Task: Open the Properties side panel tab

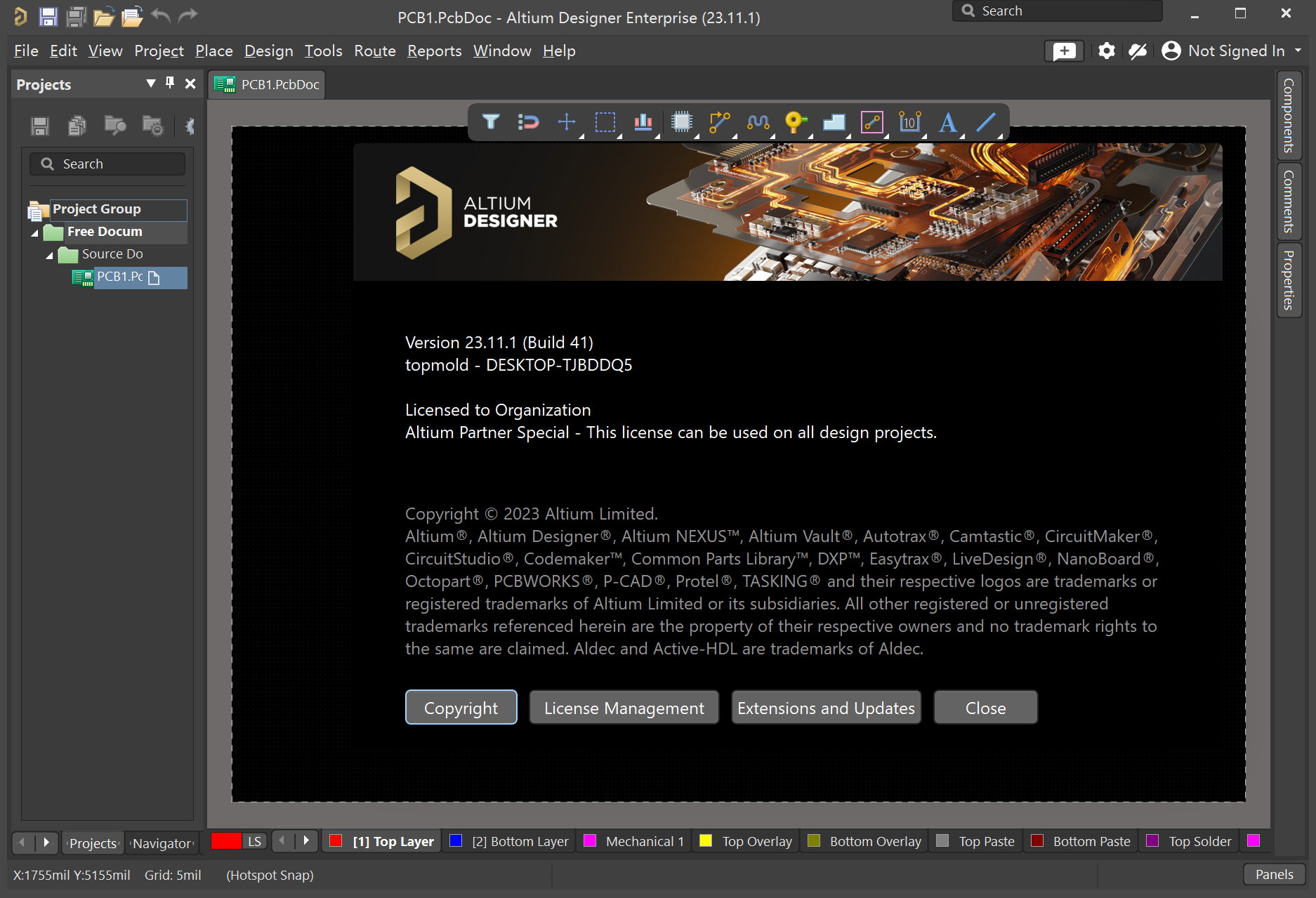Action: click(1289, 279)
